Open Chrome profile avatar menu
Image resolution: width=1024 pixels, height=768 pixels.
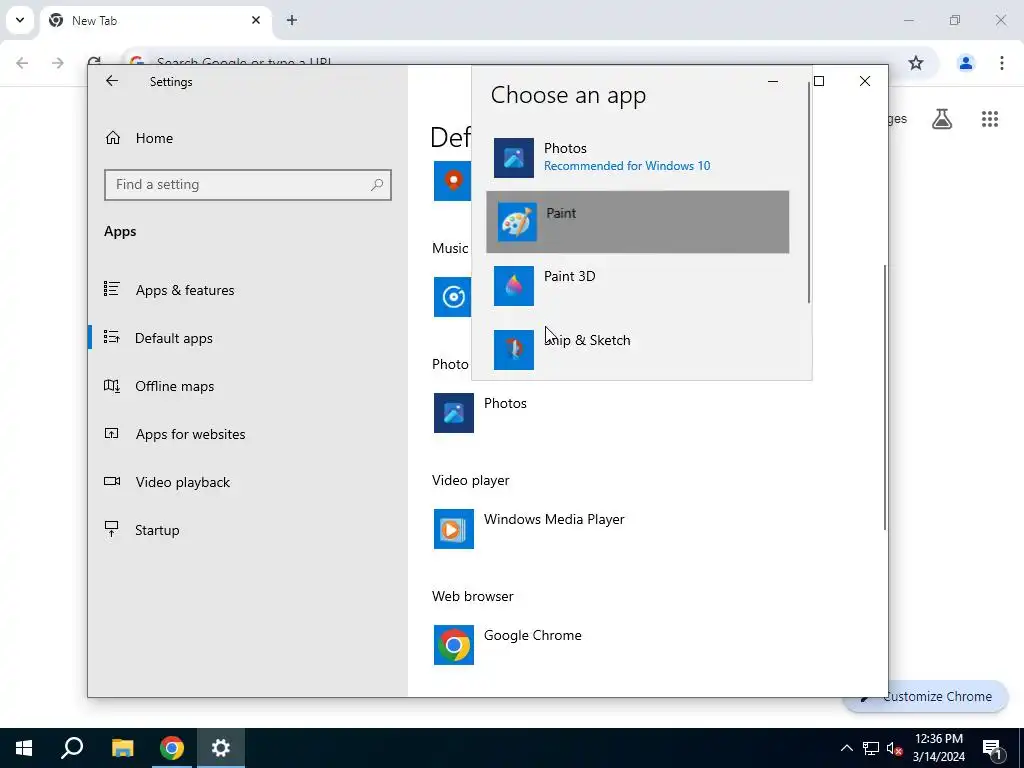pos(965,63)
